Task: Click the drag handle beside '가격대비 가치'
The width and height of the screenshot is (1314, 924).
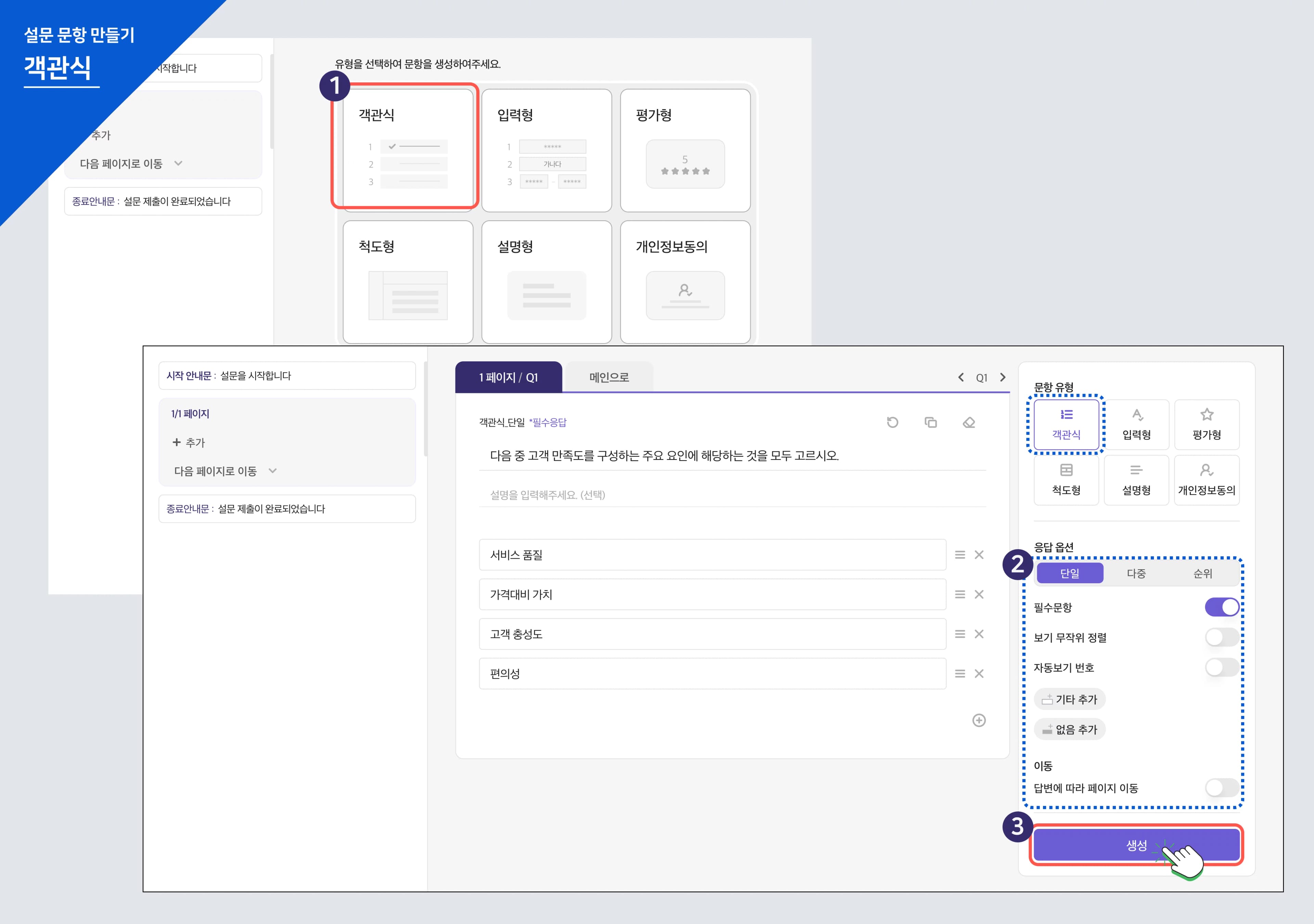Action: tap(960, 595)
